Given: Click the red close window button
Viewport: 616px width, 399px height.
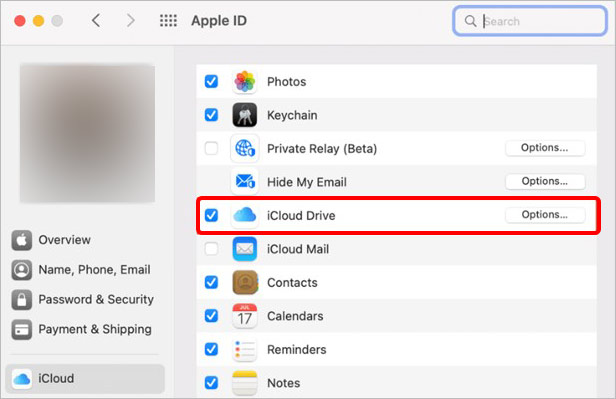Looking at the screenshot, I should (x=20, y=20).
